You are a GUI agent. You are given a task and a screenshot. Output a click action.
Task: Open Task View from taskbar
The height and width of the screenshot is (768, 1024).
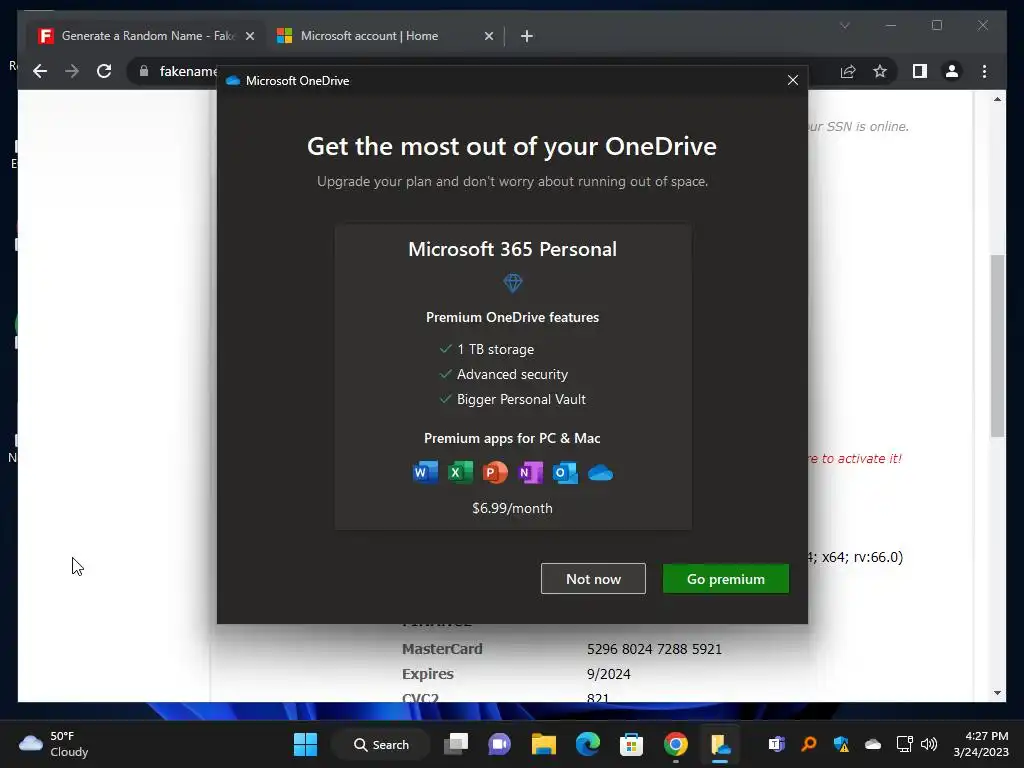point(456,744)
